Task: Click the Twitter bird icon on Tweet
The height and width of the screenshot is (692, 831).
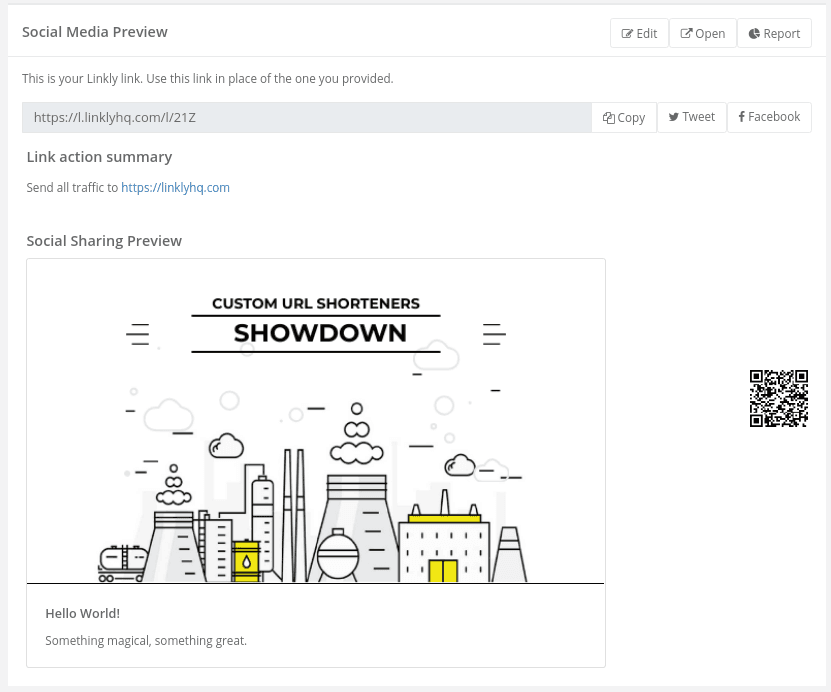Action: coord(673,117)
